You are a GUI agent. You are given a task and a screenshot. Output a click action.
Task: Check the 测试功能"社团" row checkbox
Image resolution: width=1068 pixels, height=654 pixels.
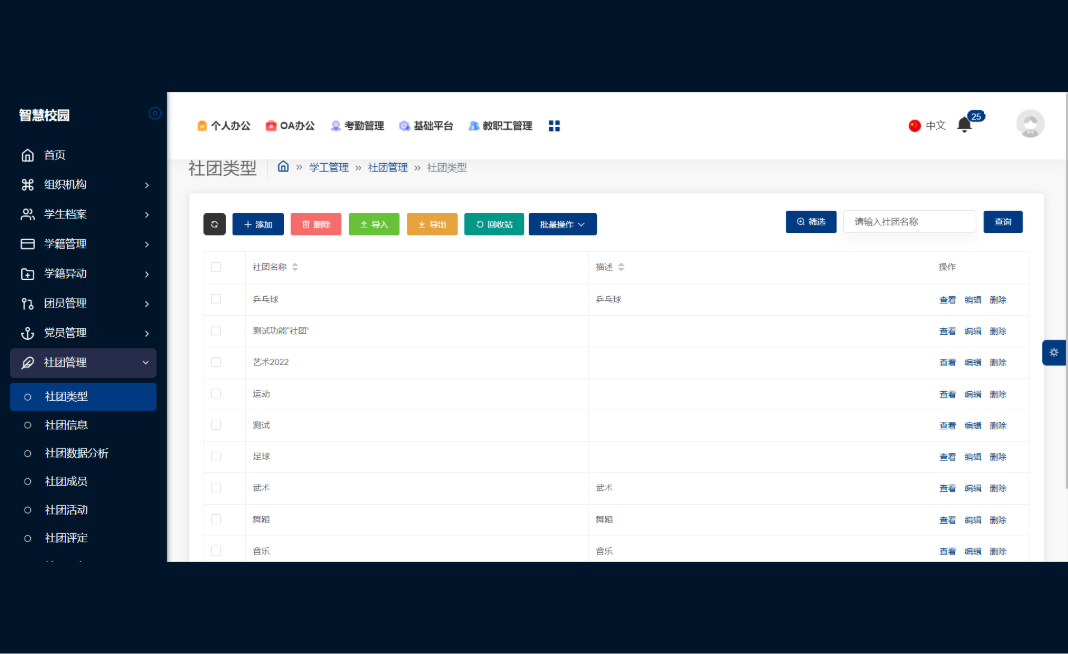pos(216,330)
